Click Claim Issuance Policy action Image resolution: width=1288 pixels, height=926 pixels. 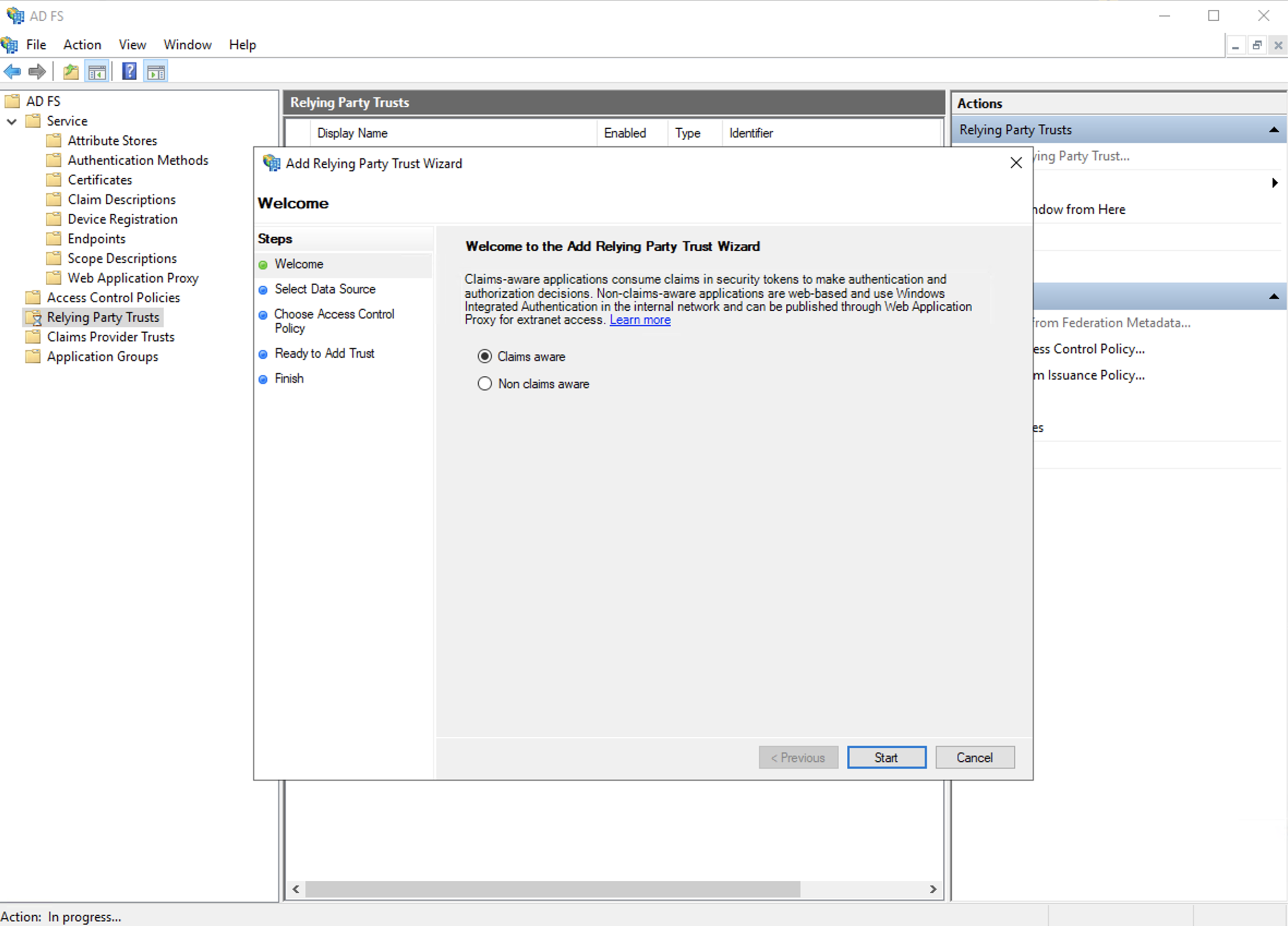[1088, 375]
